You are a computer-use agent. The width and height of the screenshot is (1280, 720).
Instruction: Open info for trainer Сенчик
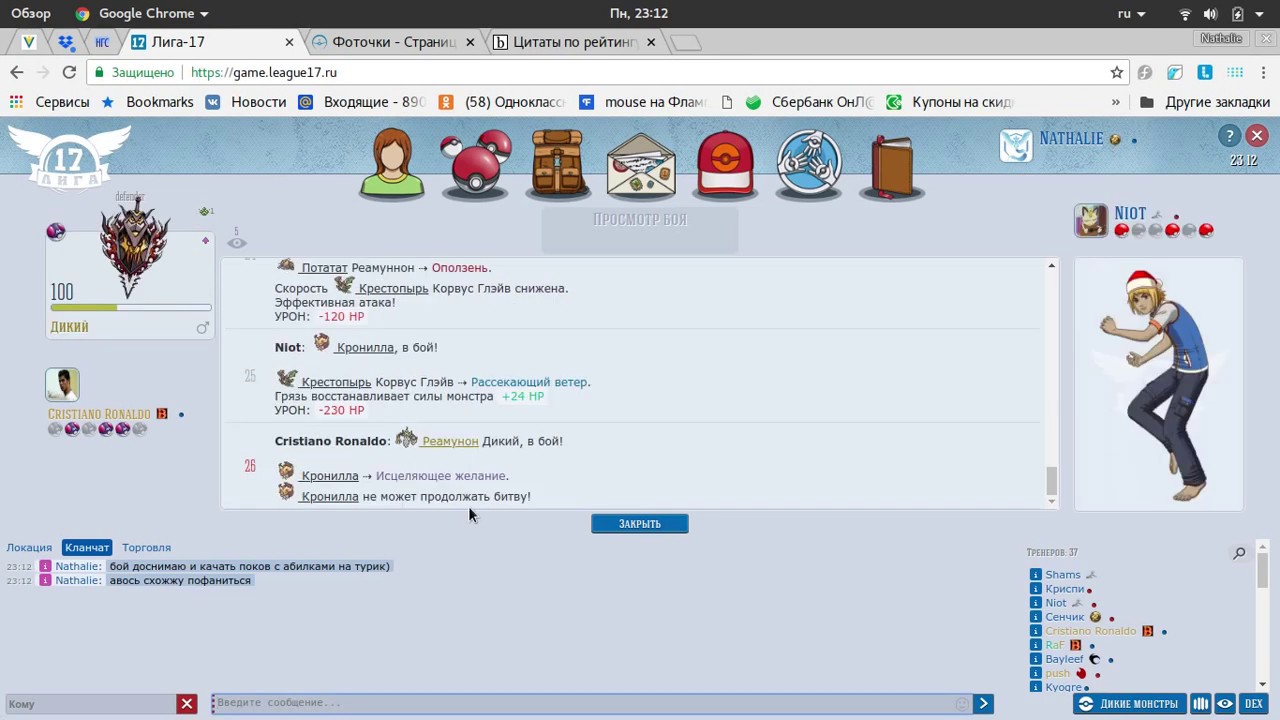tap(1036, 617)
